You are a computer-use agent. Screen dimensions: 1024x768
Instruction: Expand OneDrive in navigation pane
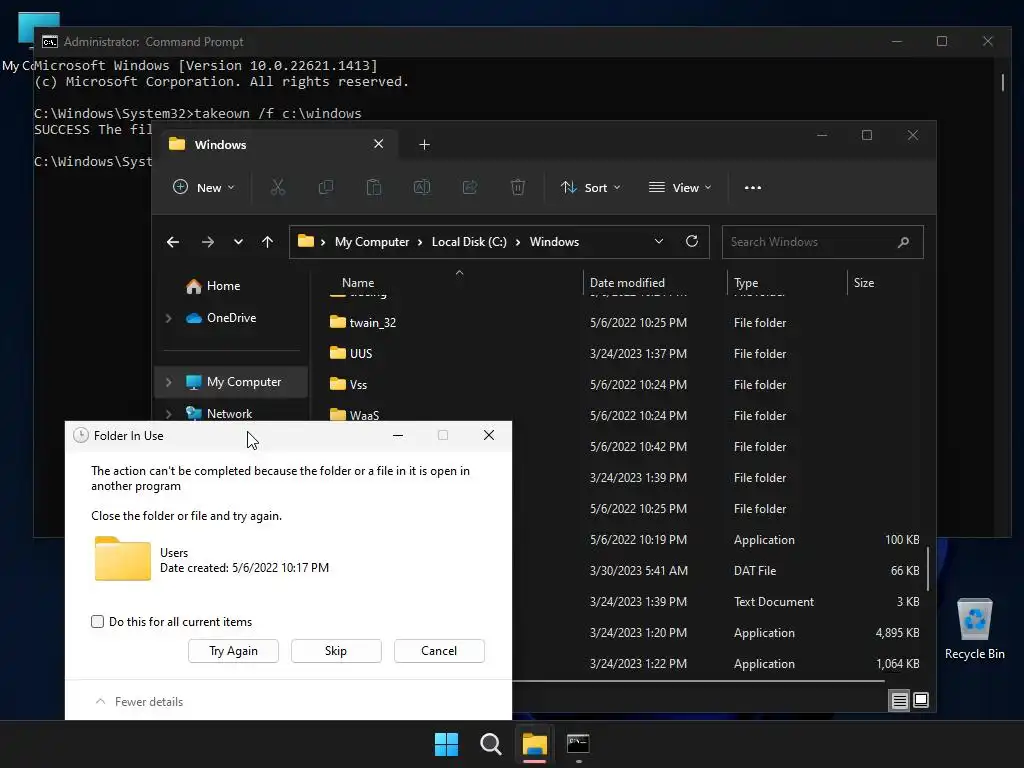point(168,318)
